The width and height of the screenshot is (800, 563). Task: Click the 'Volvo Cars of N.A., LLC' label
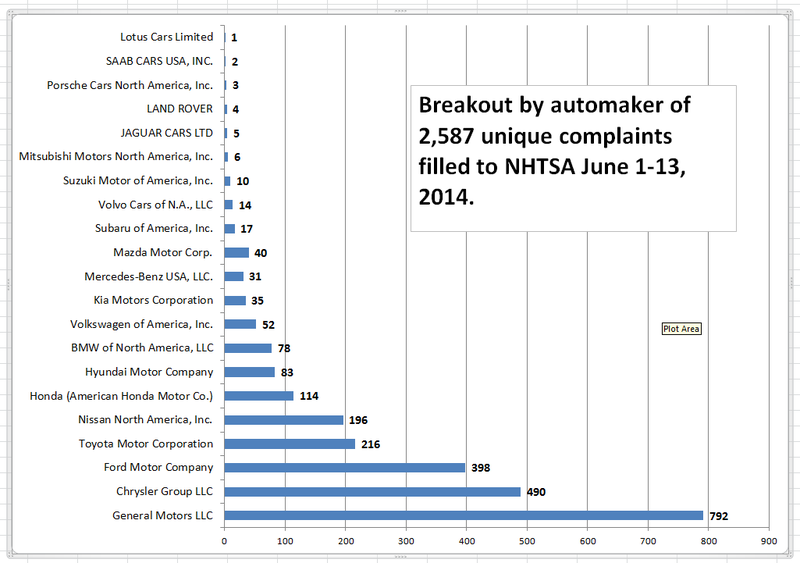click(x=156, y=205)
